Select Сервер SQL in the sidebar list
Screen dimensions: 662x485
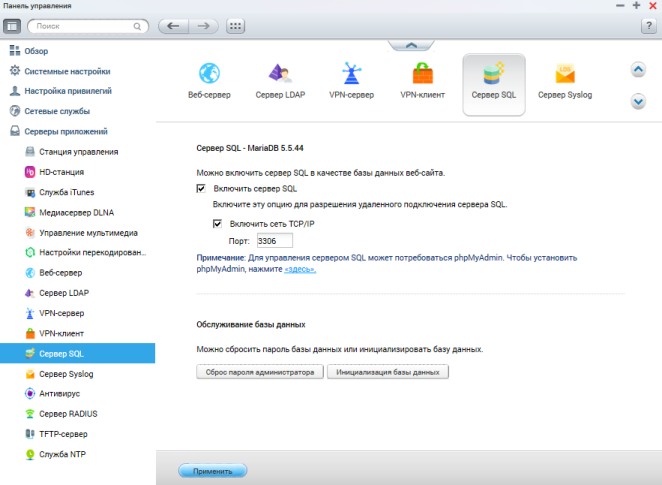tap(77, 353)
